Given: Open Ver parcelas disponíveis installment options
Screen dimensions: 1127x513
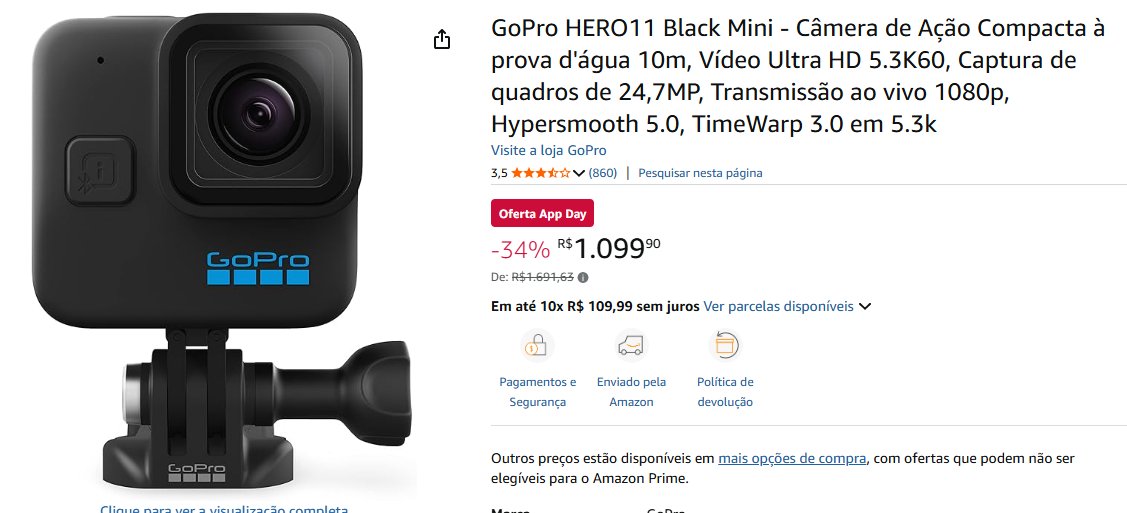Looking at the screenshot, I should click(778, 307).
